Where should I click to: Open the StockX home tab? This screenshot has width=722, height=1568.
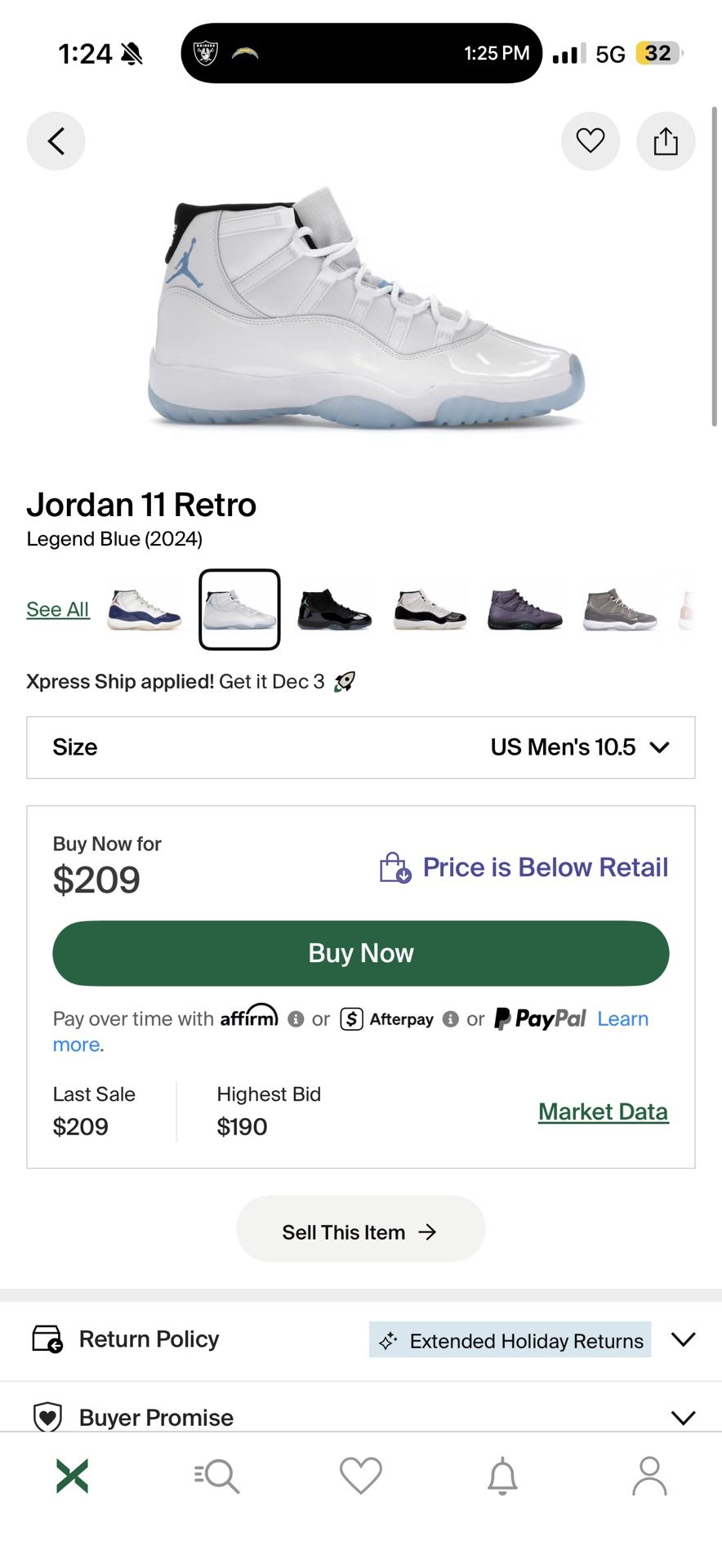(72, 1480)
